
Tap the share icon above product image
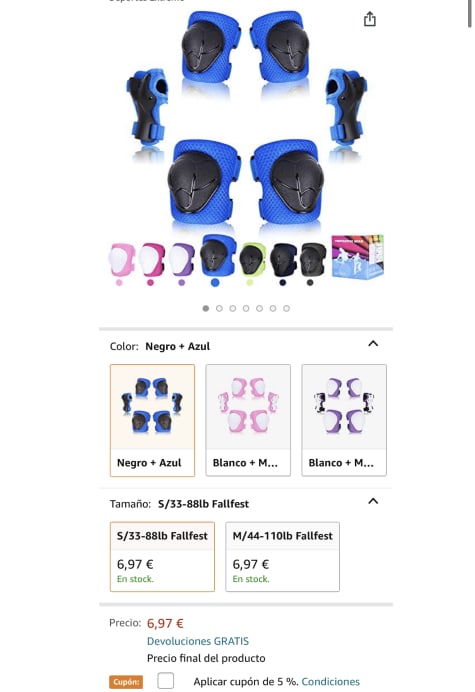point(369,19)
